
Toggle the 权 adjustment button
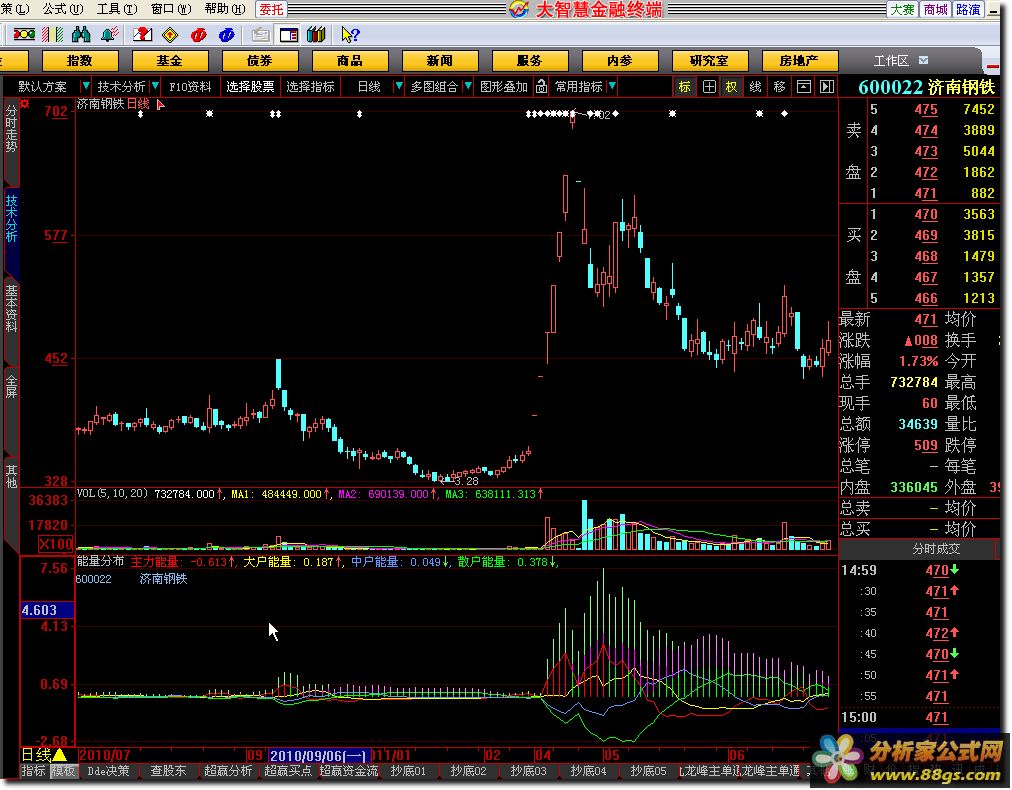731,86
